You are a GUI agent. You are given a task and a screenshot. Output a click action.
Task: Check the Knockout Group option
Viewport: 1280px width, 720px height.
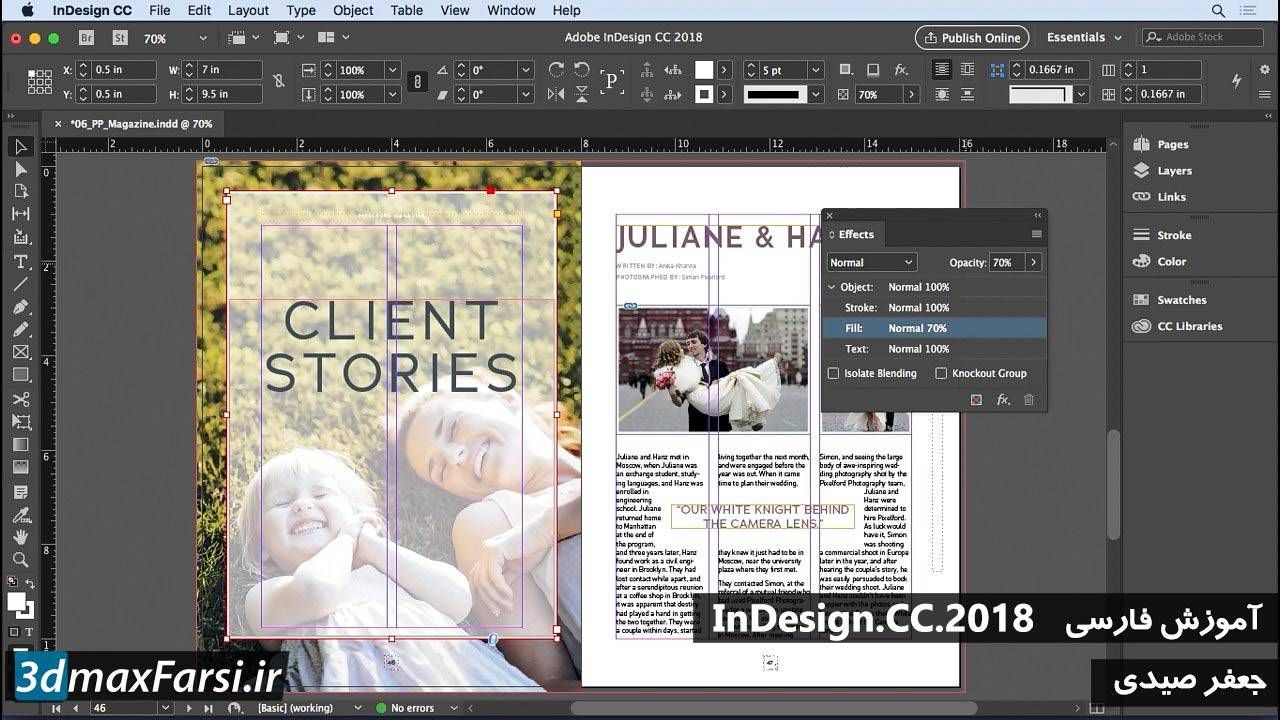pos(941,373)
